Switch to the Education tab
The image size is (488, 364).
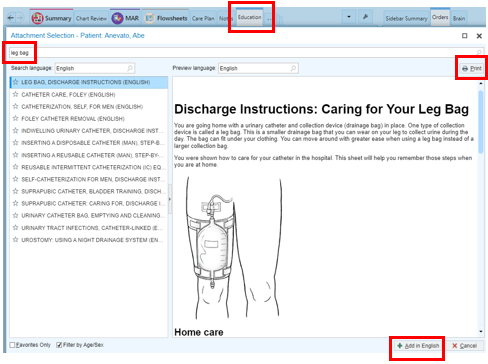click(x=249, y=17)
